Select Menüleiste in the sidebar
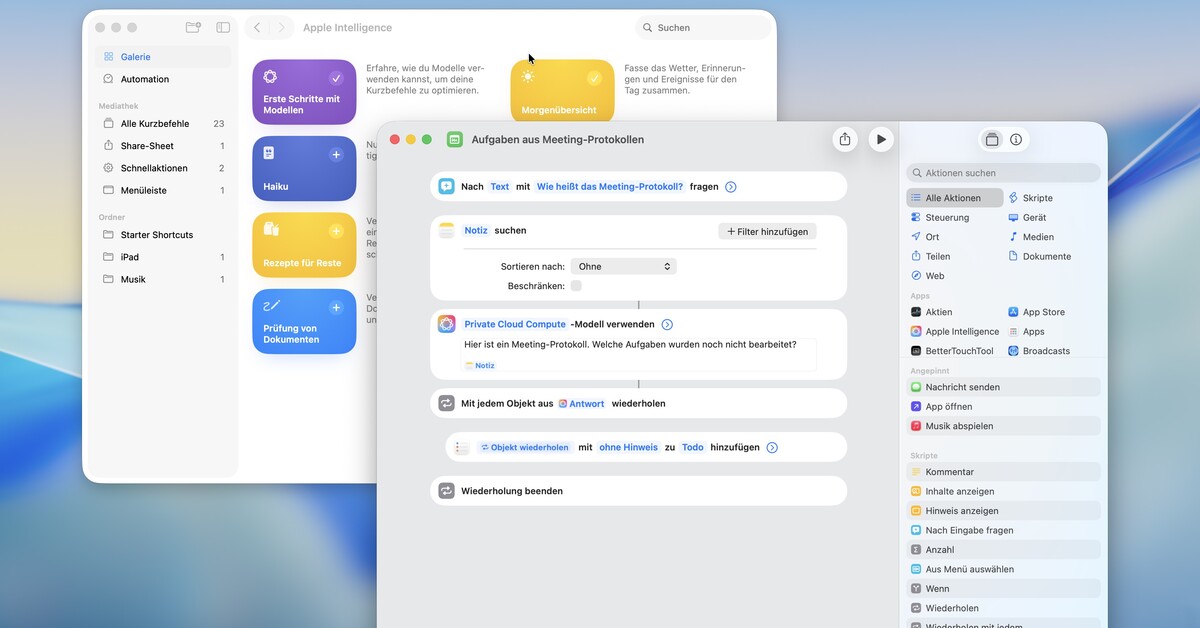Image resolution: width=1200 pixels, height=628 pixels. coord(163,190)
